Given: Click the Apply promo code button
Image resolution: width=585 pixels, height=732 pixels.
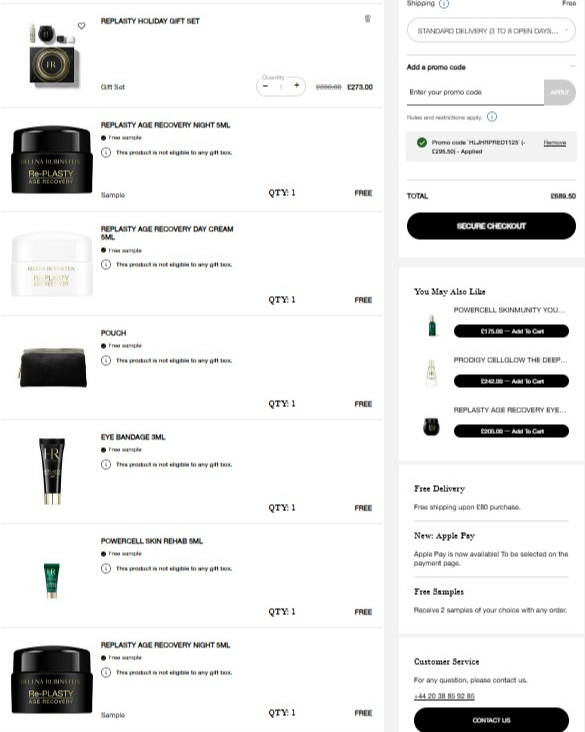Looking at the screenshot, I should point(559,92).
